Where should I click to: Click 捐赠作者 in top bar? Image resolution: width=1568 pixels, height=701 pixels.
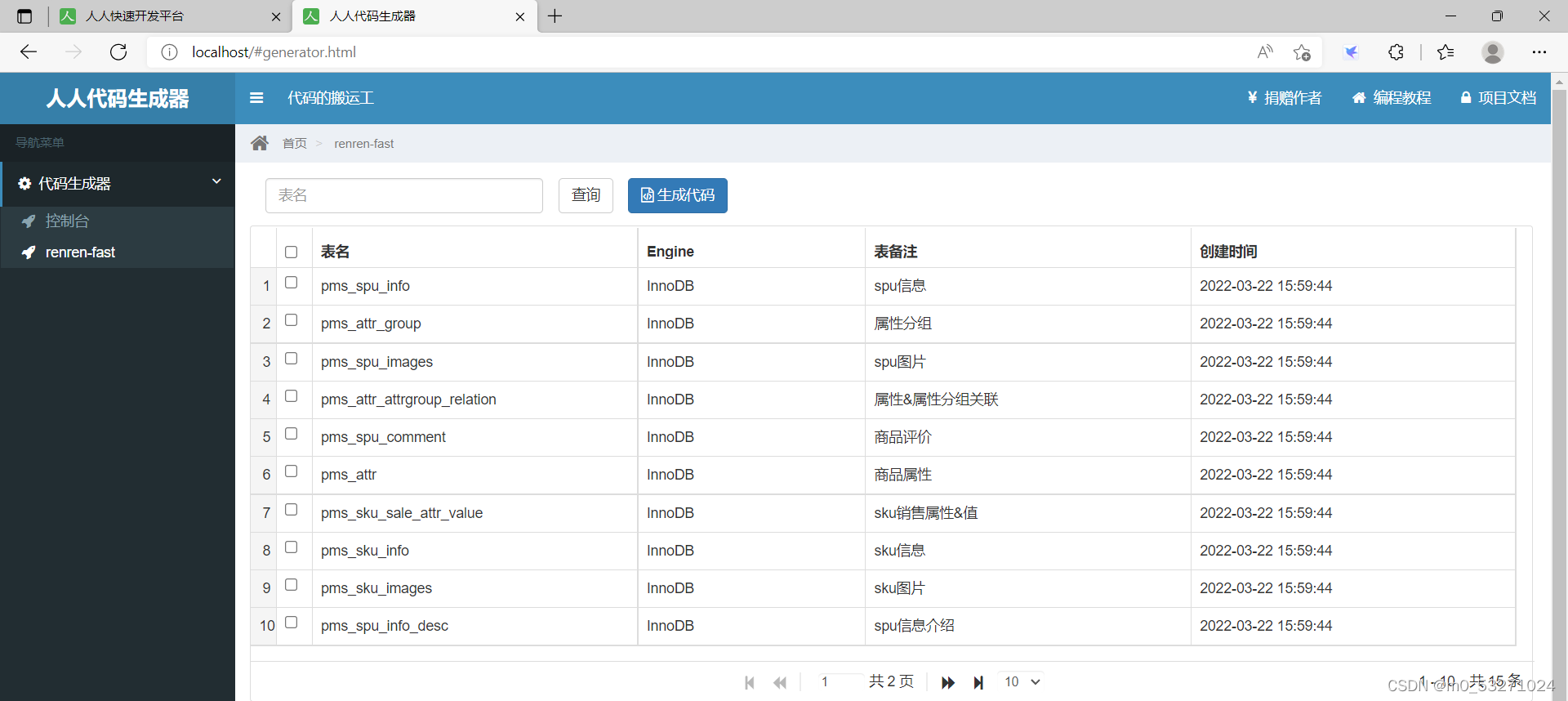point(1285,98)
